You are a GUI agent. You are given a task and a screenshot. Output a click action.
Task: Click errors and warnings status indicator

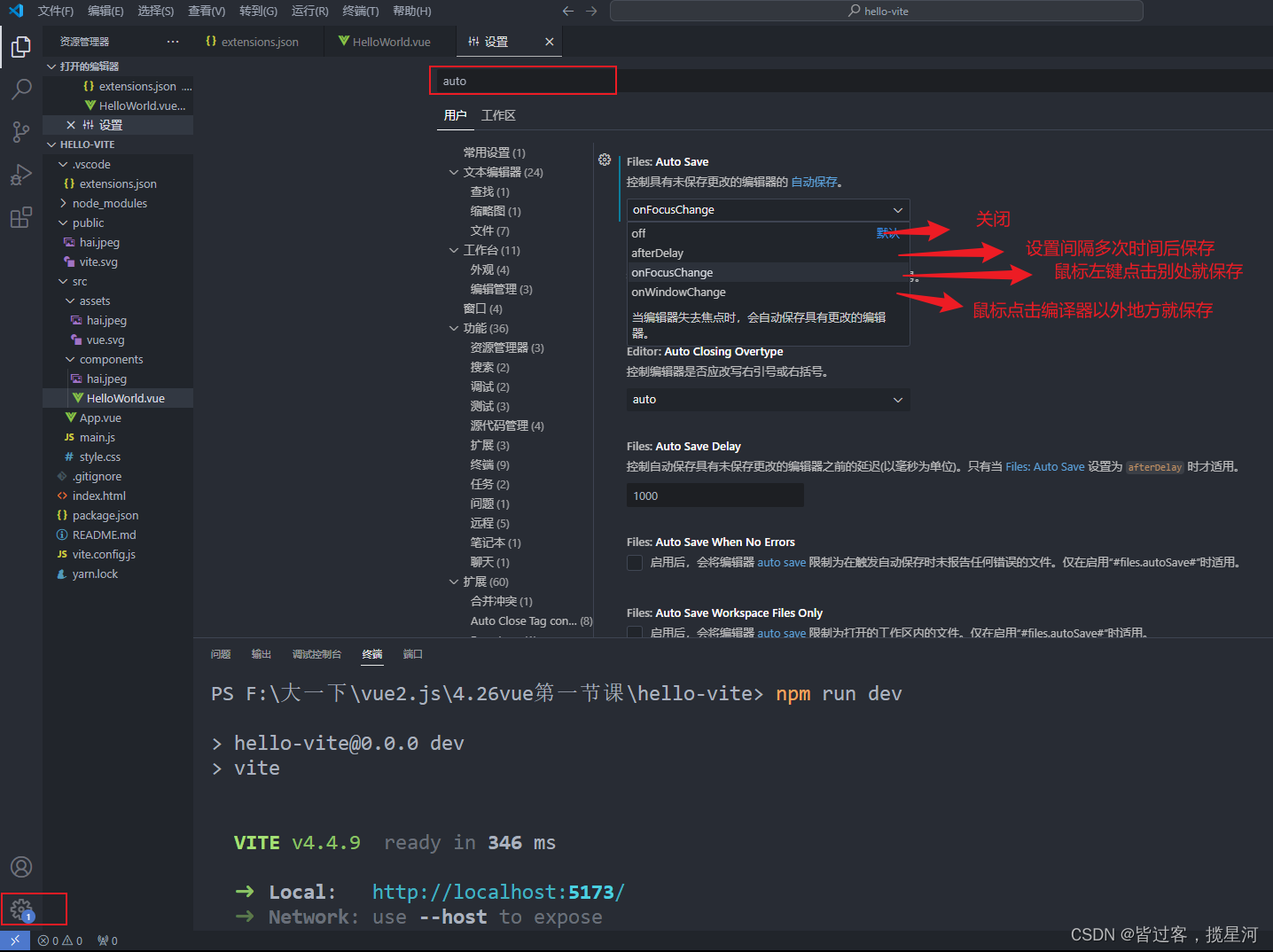click(60, 941)
